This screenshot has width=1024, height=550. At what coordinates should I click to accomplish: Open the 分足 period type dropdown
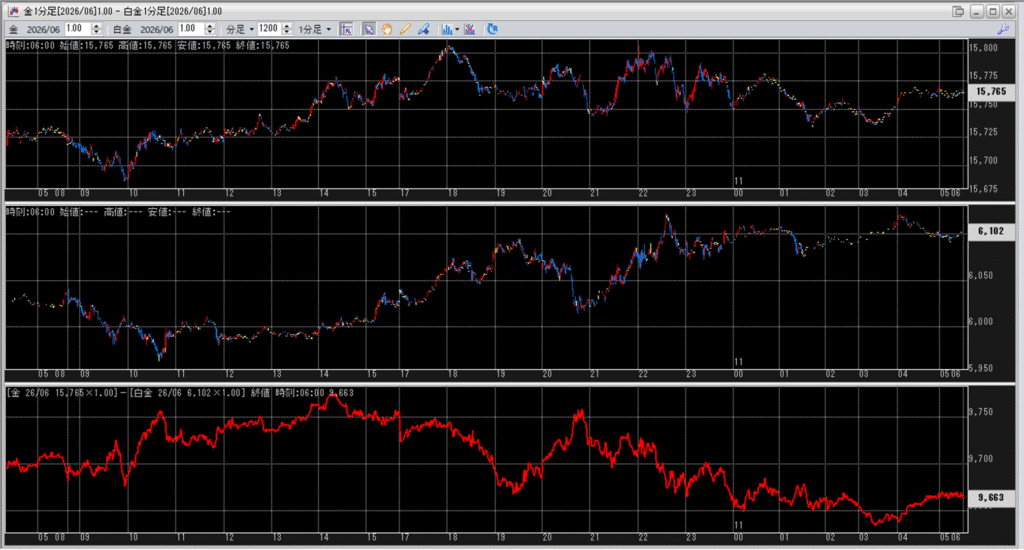tap(240, 29)
